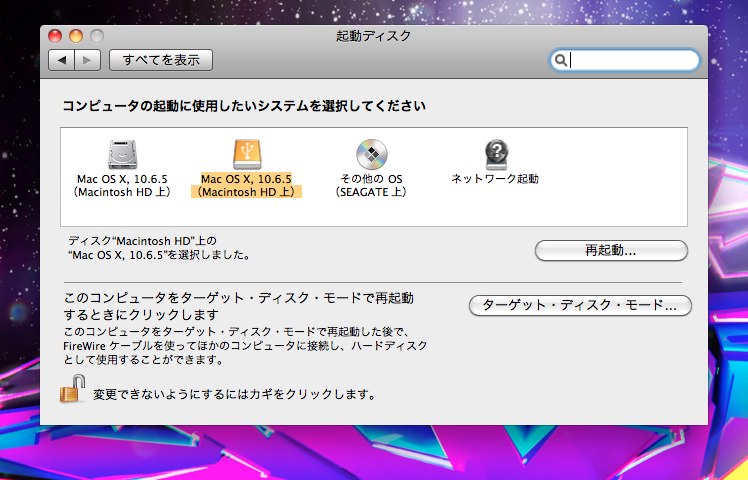This screenshot has width=748, height=480.
Task: Click the その他の OS (SEAGATE 上) label
Action: (x=371, y=186)
